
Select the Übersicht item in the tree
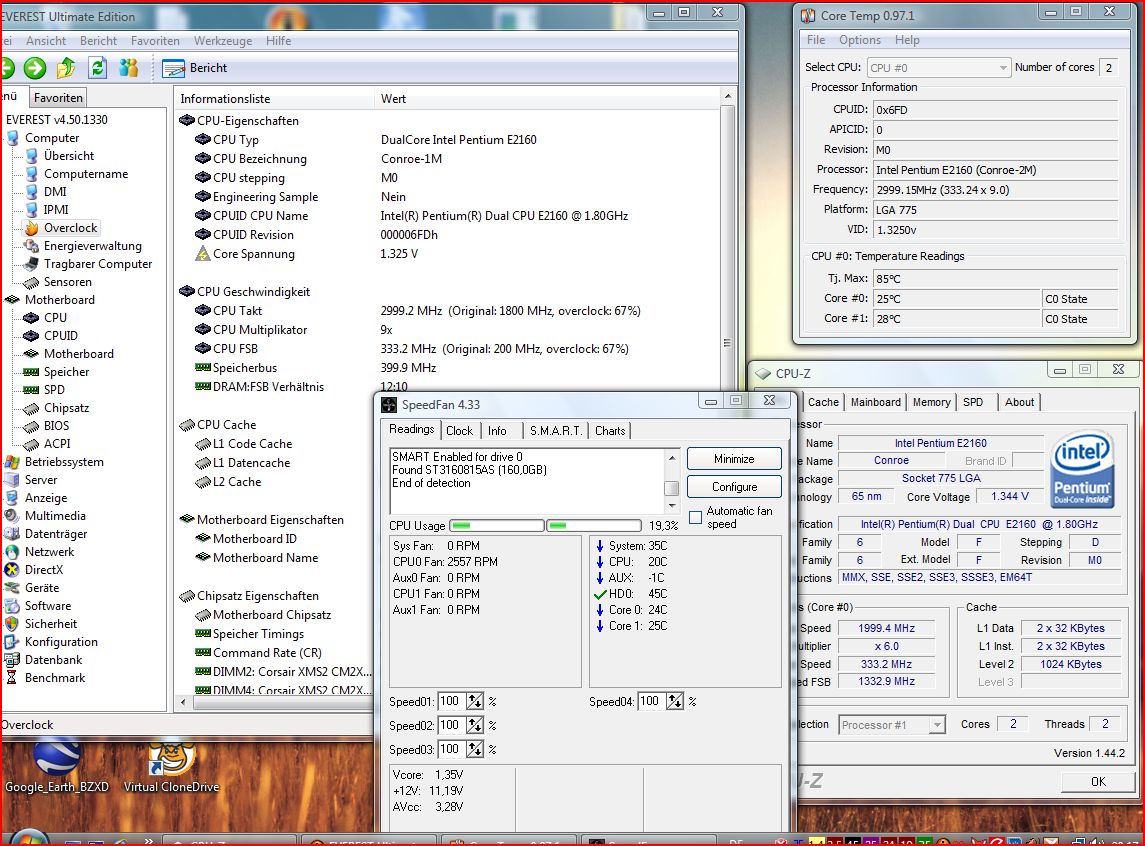pos(69,155)
